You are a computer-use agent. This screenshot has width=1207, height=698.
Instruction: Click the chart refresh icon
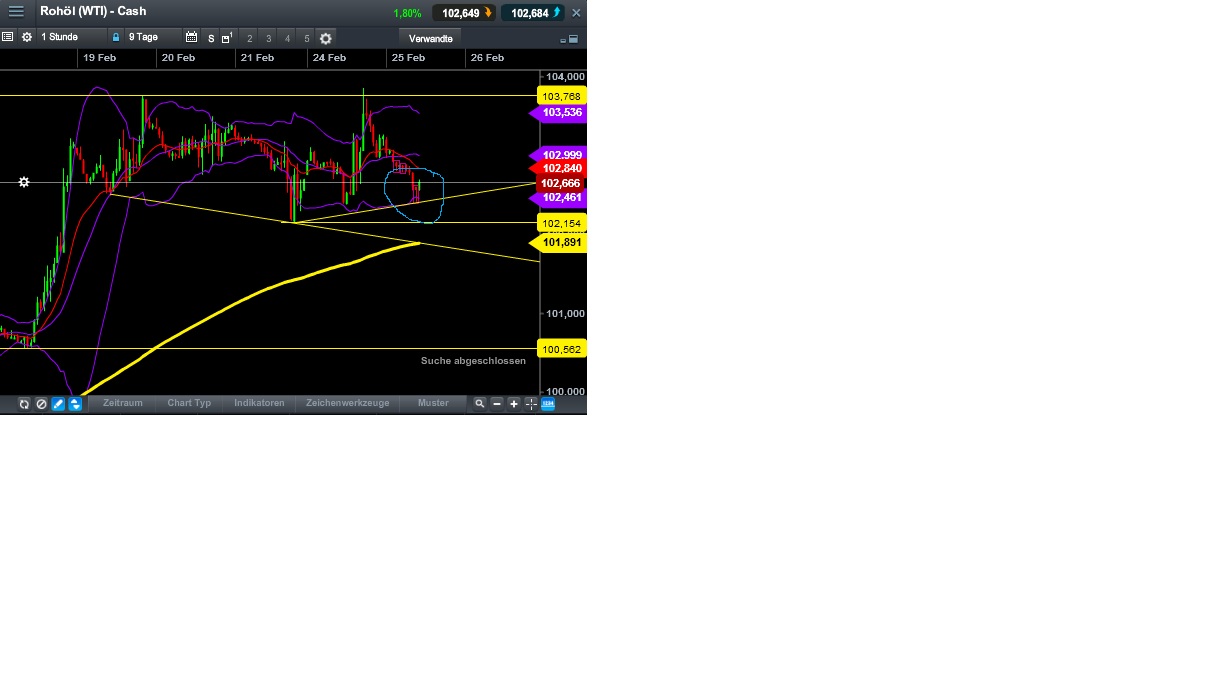(x=24, y=403)
